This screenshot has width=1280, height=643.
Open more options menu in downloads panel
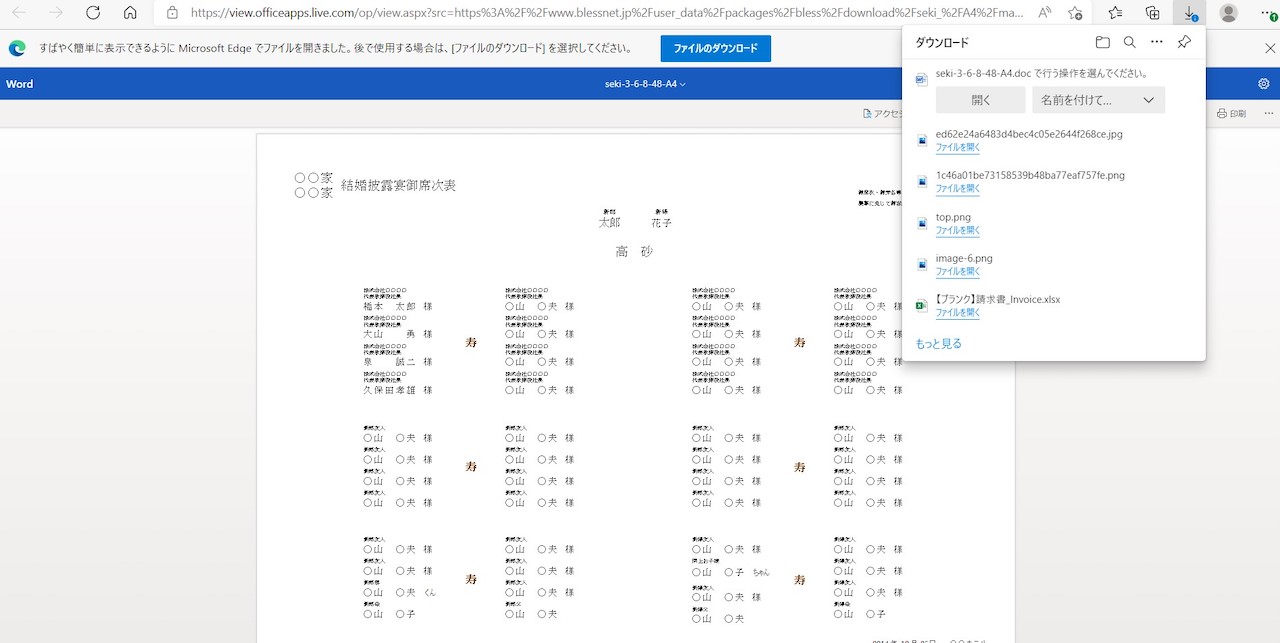point(1156,42)
